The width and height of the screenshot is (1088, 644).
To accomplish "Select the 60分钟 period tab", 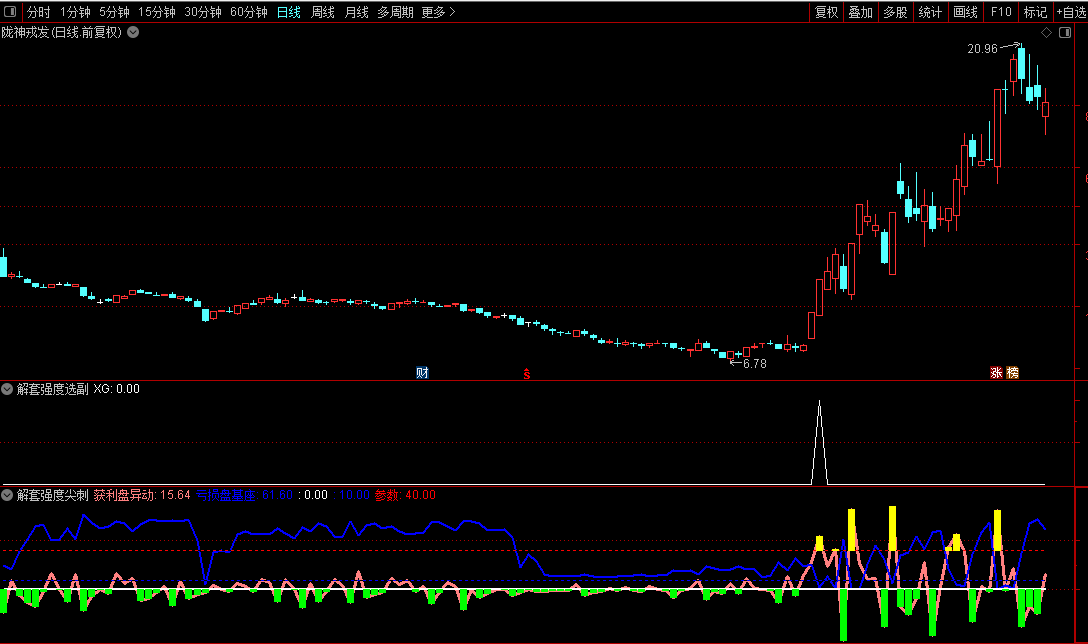I will 248,12.
